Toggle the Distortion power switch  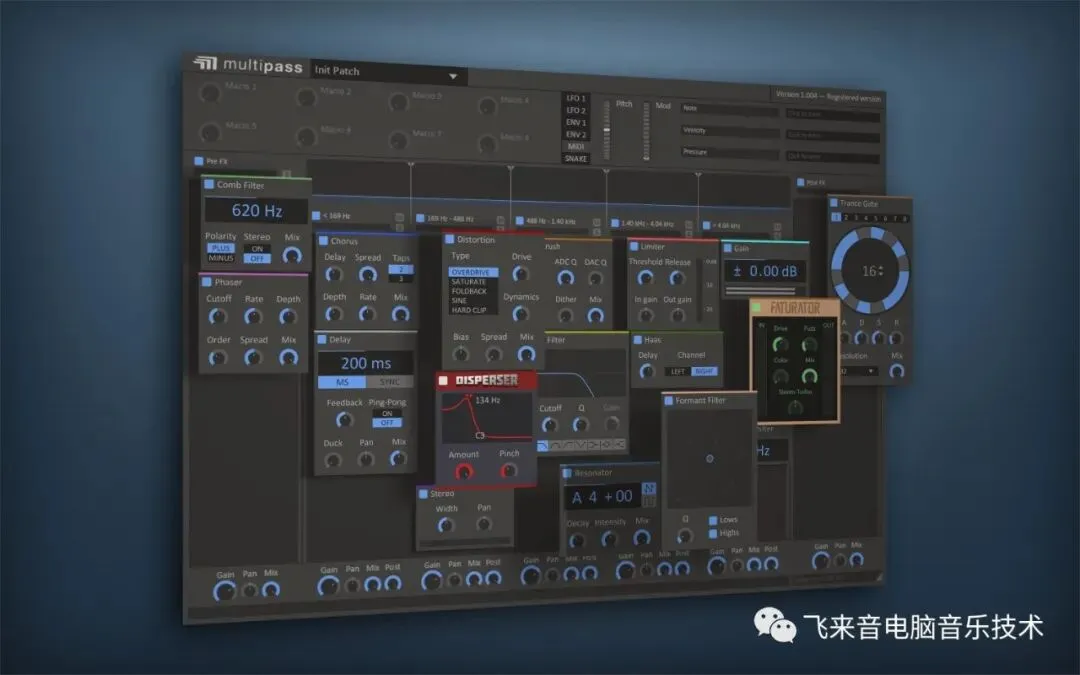point(450,239)
